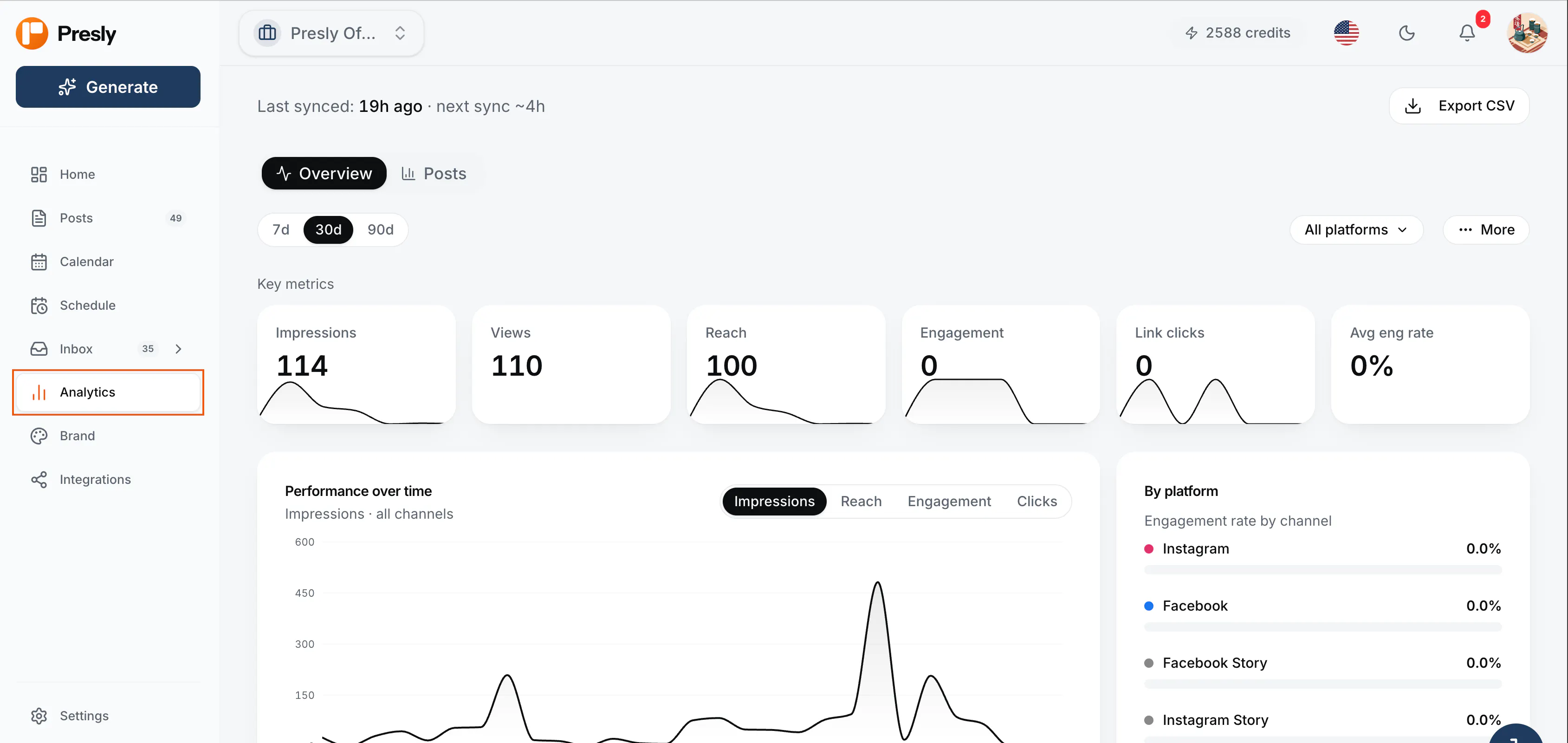Click the Instagram pink color dot
The height and width of the screenshot is (743, 1568).
[1148, 549]
